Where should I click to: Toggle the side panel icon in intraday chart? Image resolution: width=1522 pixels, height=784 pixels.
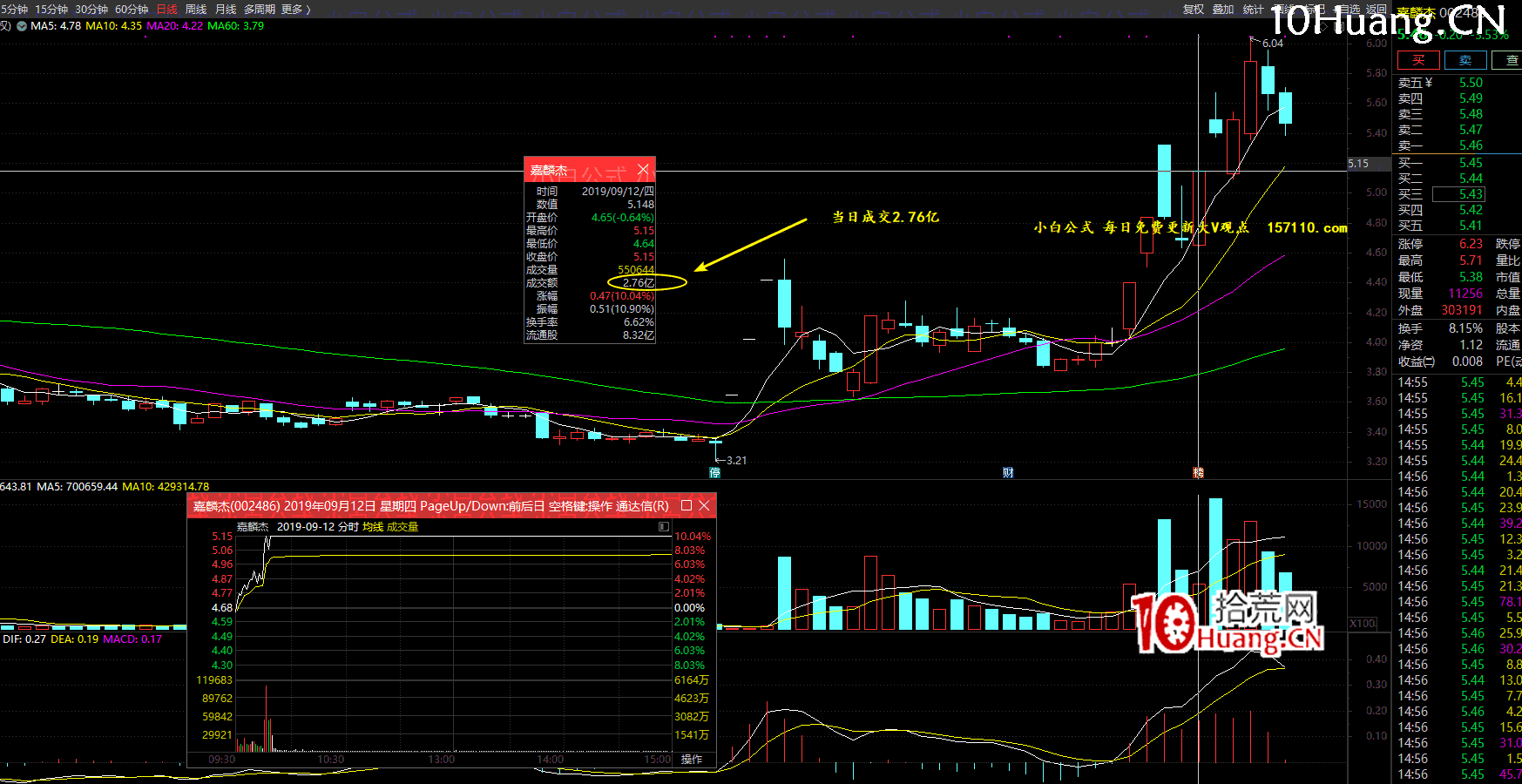(x=664, y=526)
